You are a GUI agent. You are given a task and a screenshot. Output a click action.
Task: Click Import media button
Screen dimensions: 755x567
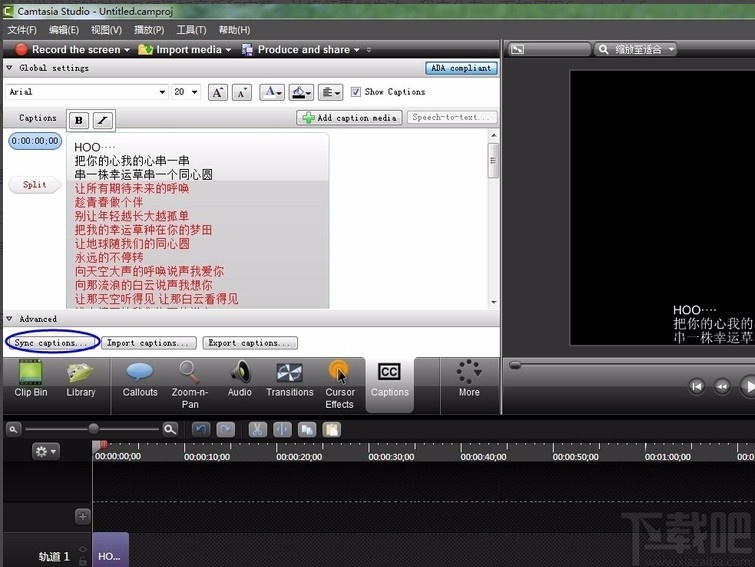[x=180, y=50]
